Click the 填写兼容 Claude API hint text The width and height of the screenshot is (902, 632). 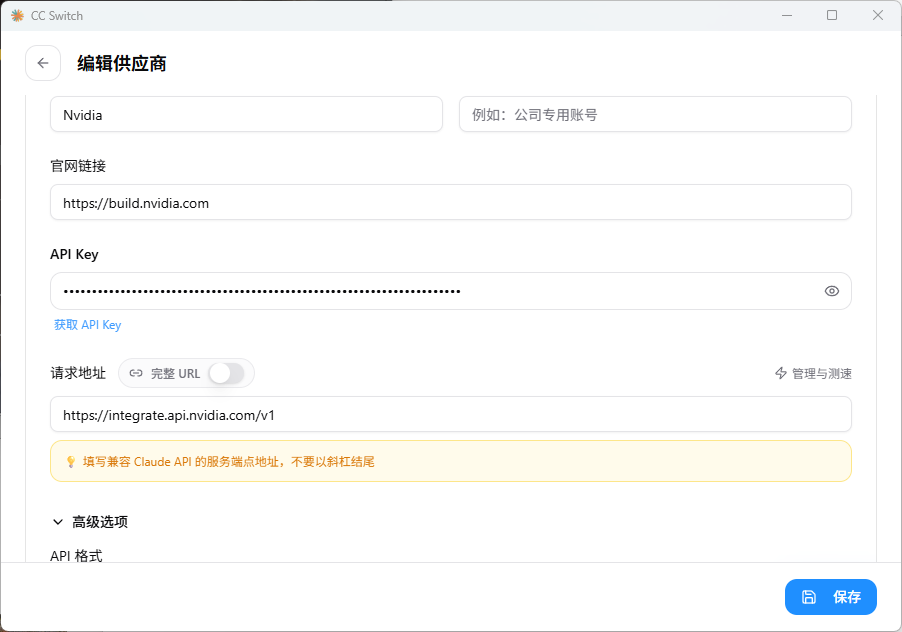pos(228,462)
